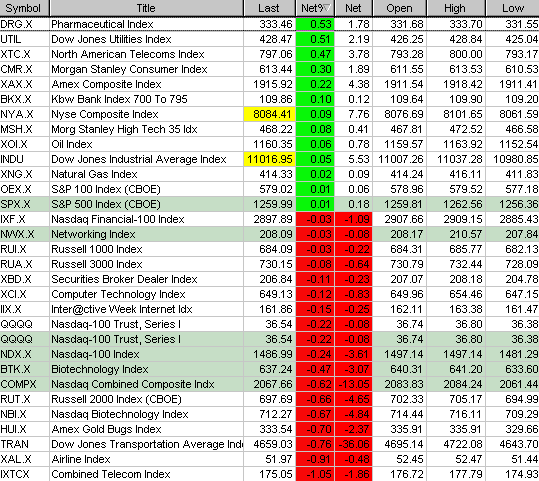This screenshot has height=481, width=539.
Task: Sort by the Symbol column header
Action: pos(24,8)
